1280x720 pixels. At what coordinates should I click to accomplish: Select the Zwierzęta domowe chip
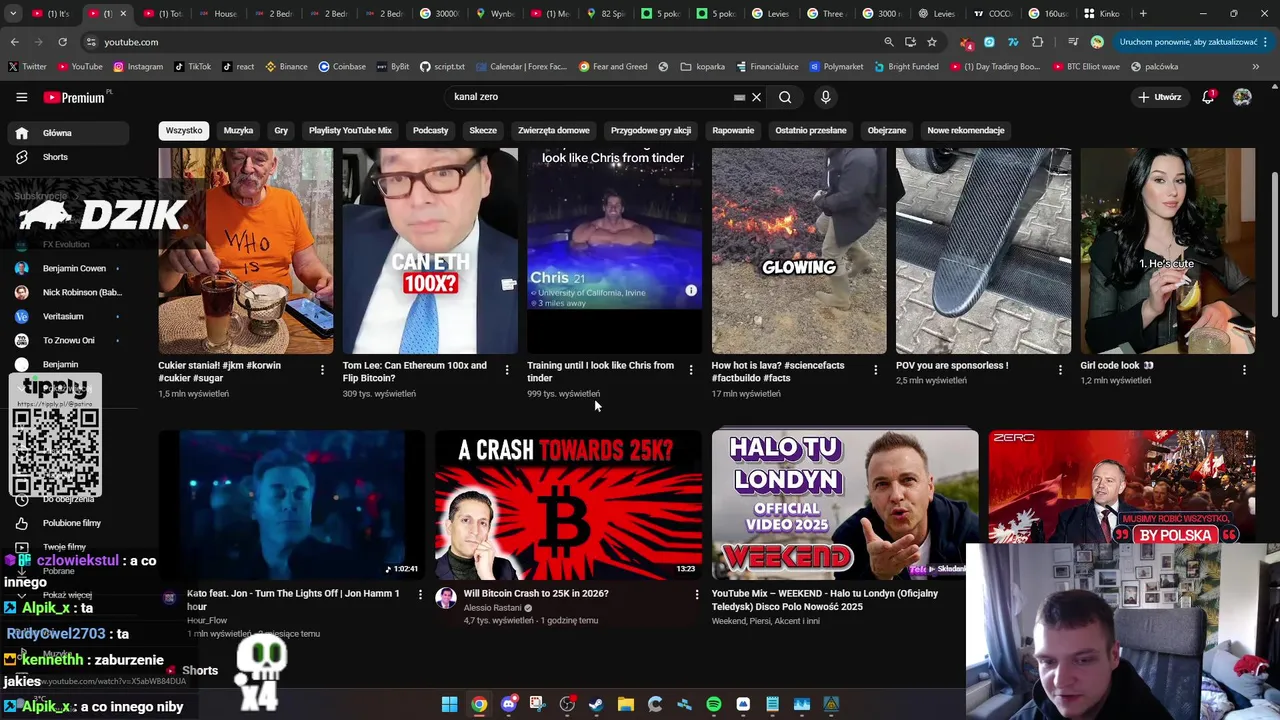coord(553,130)
